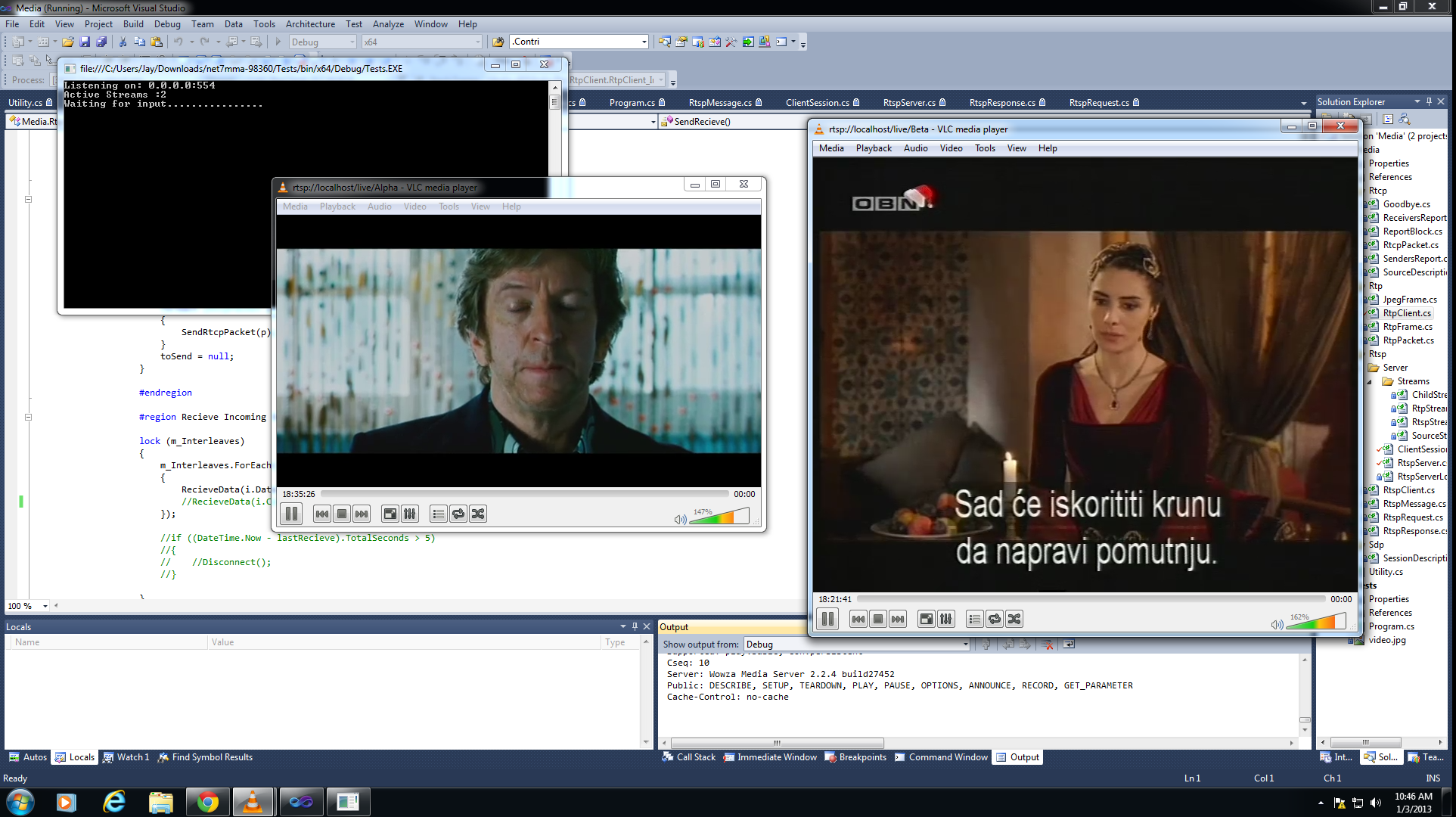This screenshot has height=817, width=1456.
Task: Click the Save All toolbar icon
Action: [x=101, y=42]
